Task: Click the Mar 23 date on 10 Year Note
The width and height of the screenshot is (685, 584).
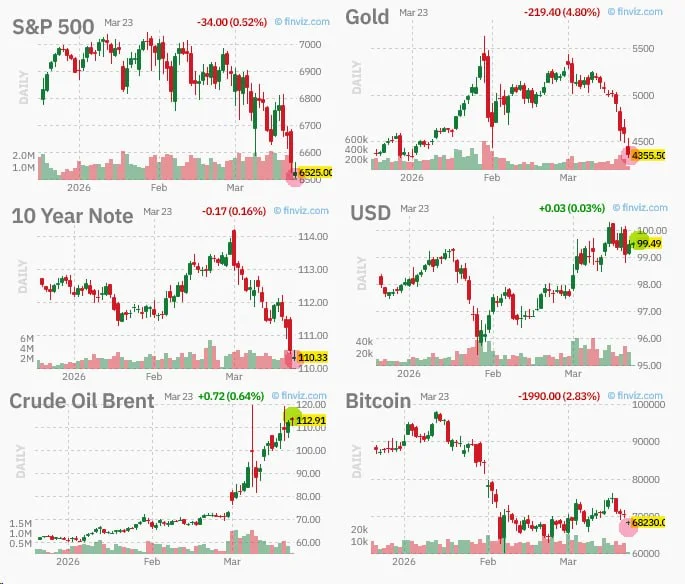Action: 157,211
